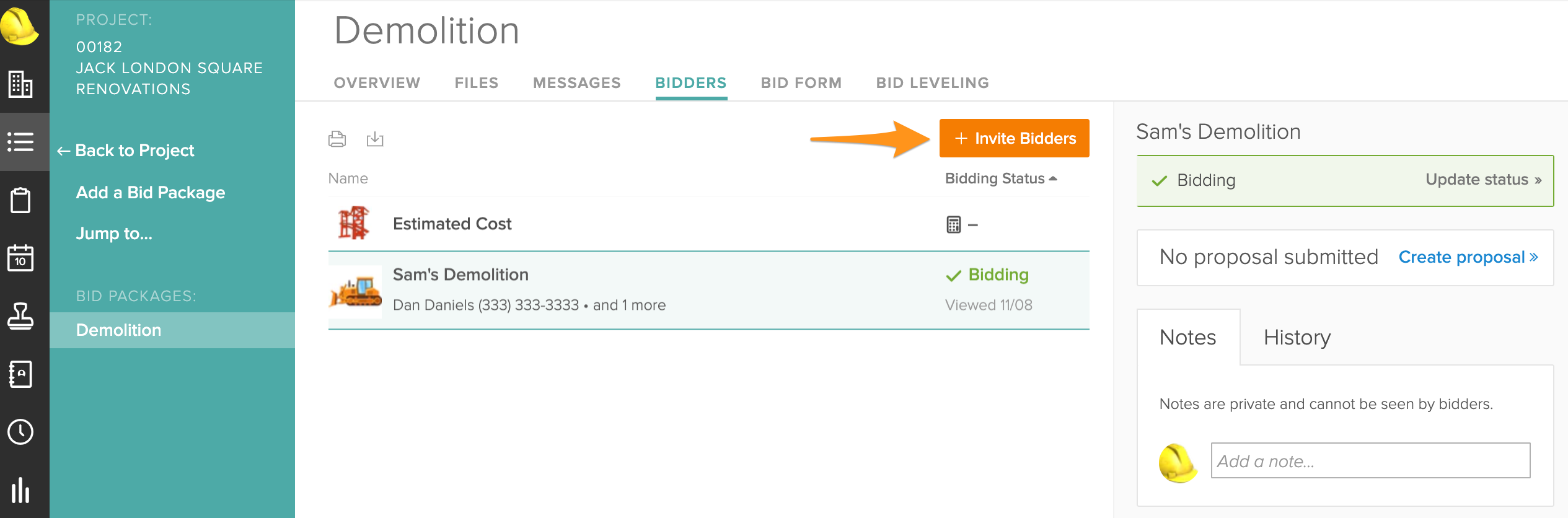
Task: Open the stamp icon in left rail
Action: (x=20, y=316)
